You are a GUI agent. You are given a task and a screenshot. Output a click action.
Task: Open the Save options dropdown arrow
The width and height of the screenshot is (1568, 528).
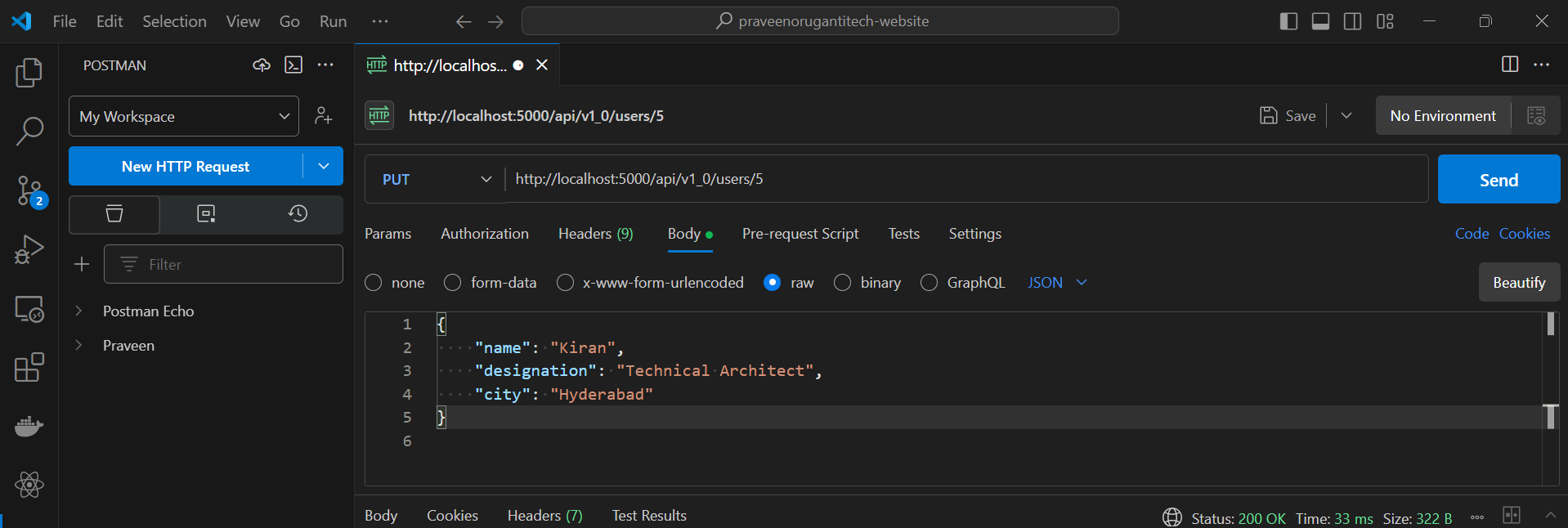tap(1346, 116)
